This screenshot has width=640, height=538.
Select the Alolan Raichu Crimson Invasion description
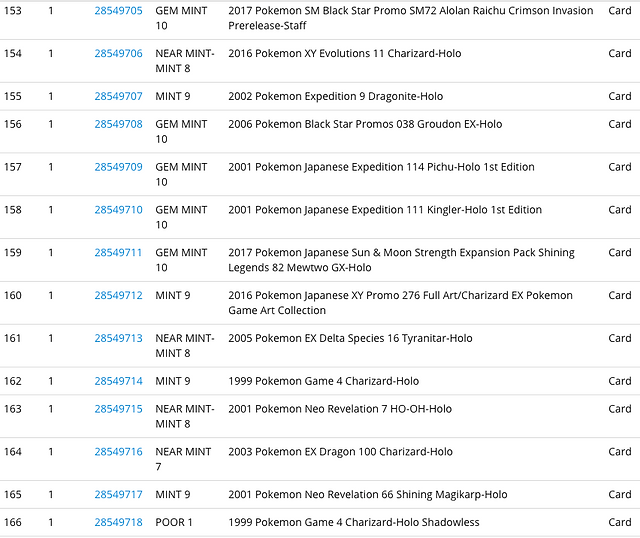click(x=411, y=18)
